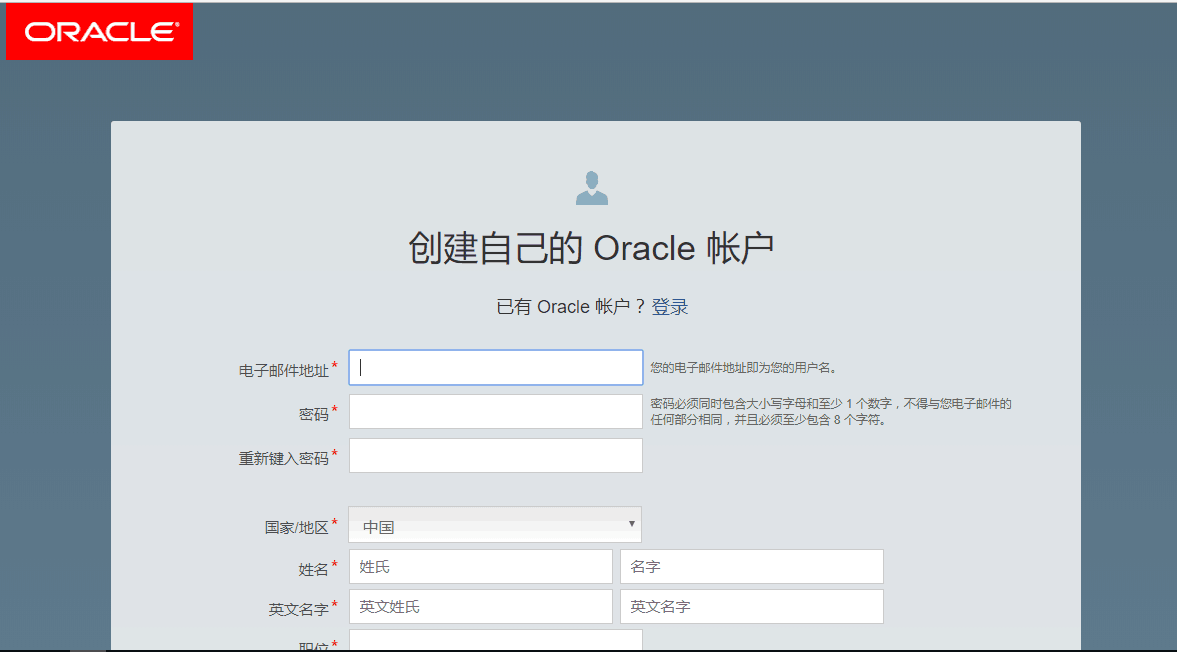Focus the 英文名字 field

tap(751, 606)
